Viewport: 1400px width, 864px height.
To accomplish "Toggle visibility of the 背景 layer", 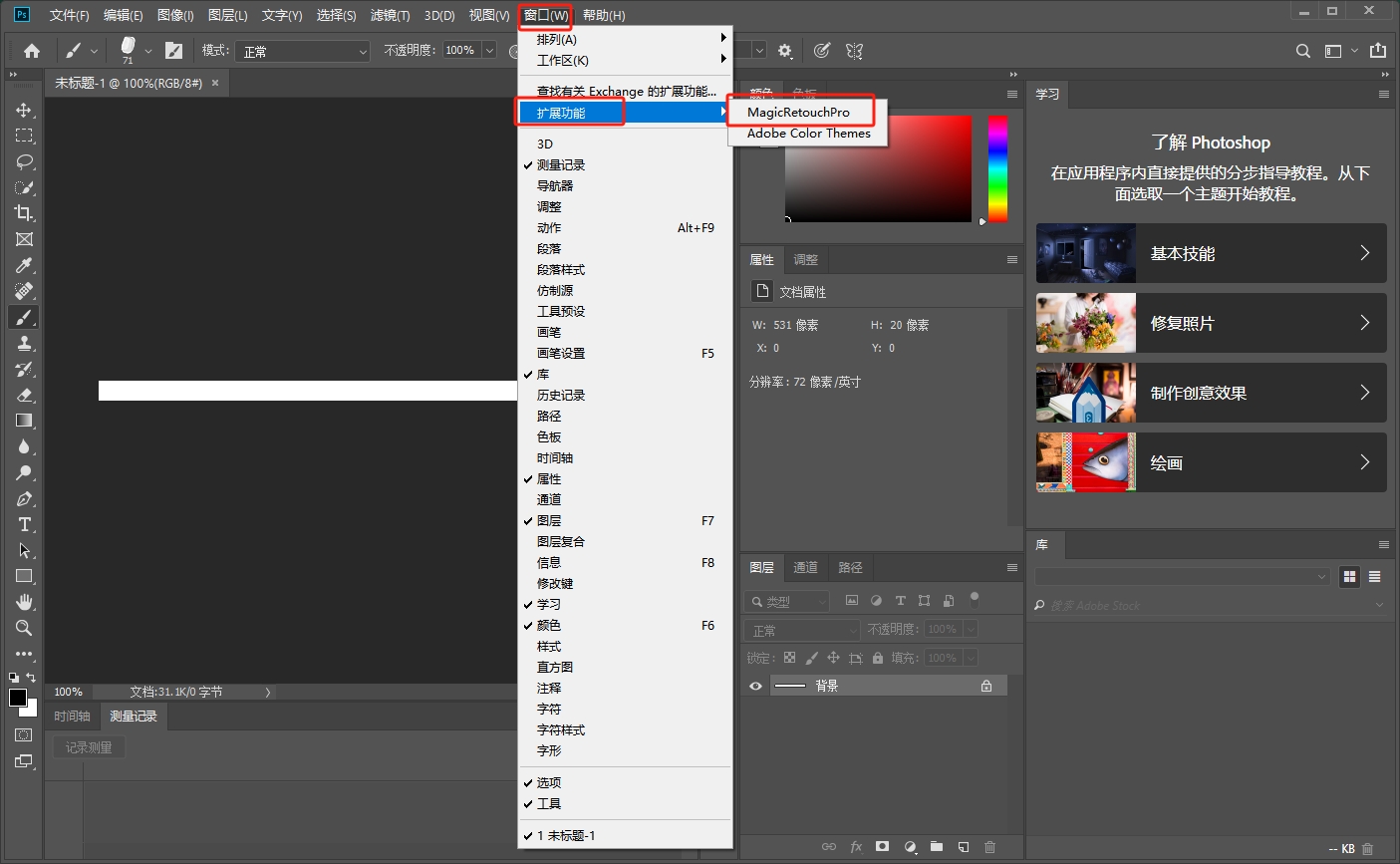I will (755, 685).
